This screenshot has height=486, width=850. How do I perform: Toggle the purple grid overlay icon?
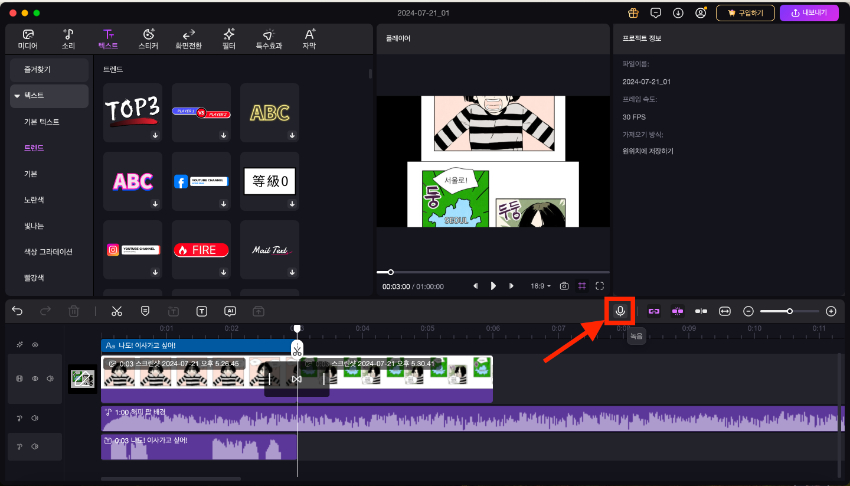coord(582,286)
